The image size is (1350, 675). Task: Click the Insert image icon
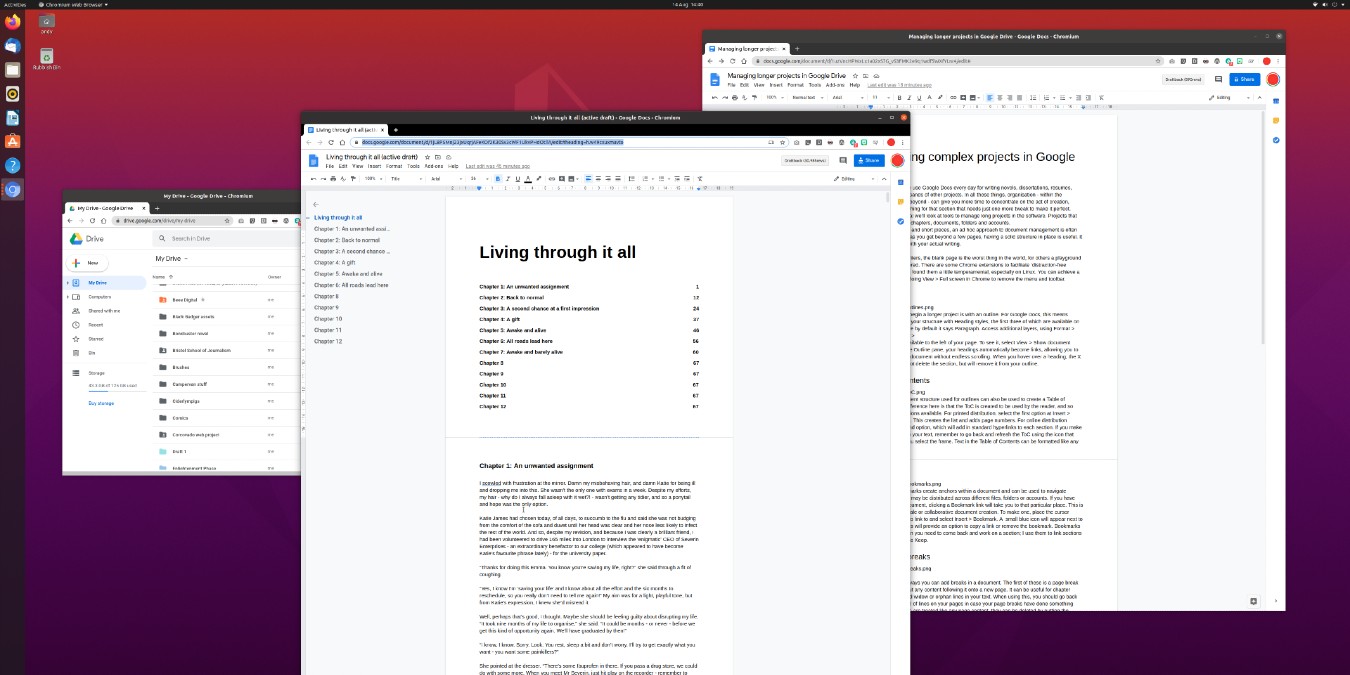pos(571,179)
